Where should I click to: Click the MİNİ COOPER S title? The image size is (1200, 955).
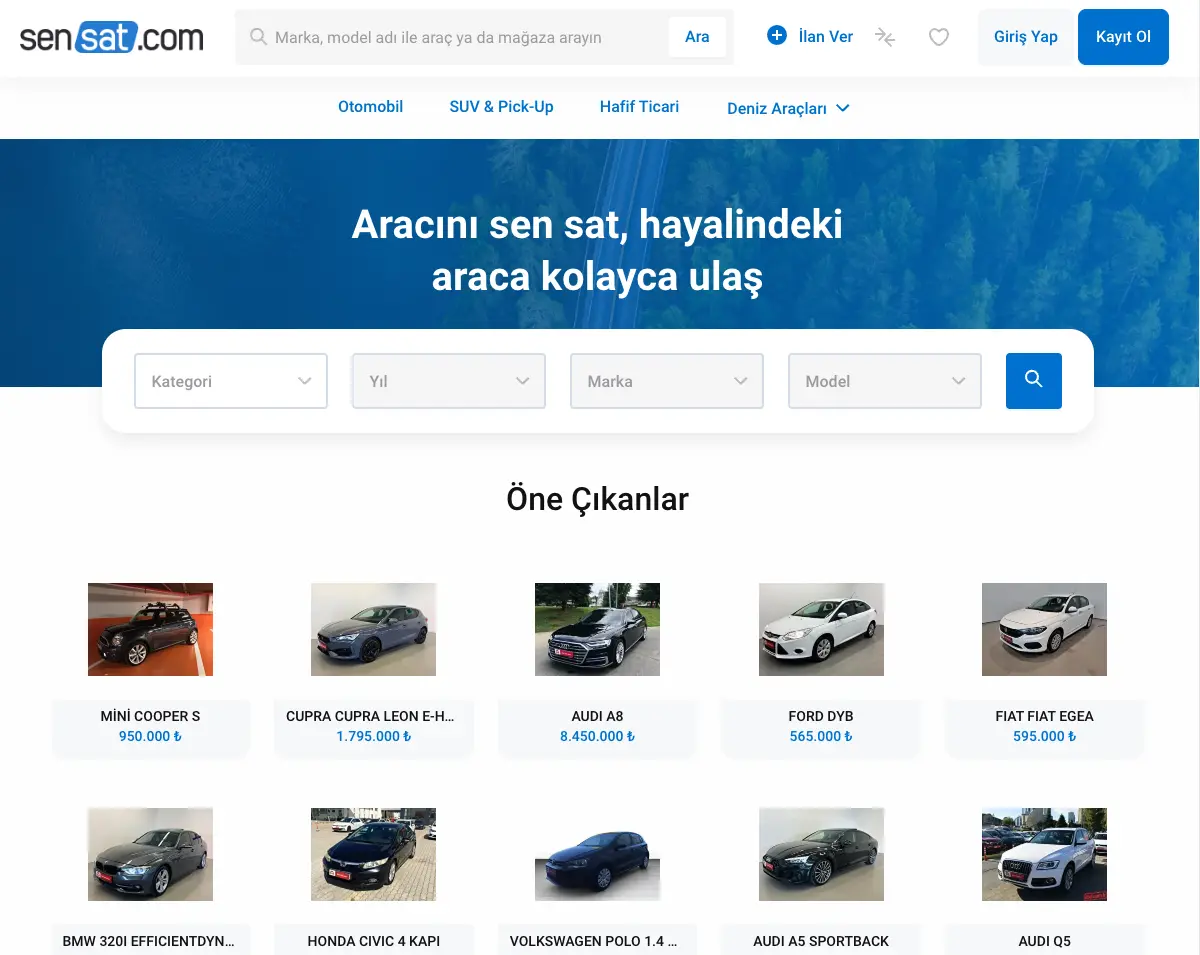[x=150, y=716]
